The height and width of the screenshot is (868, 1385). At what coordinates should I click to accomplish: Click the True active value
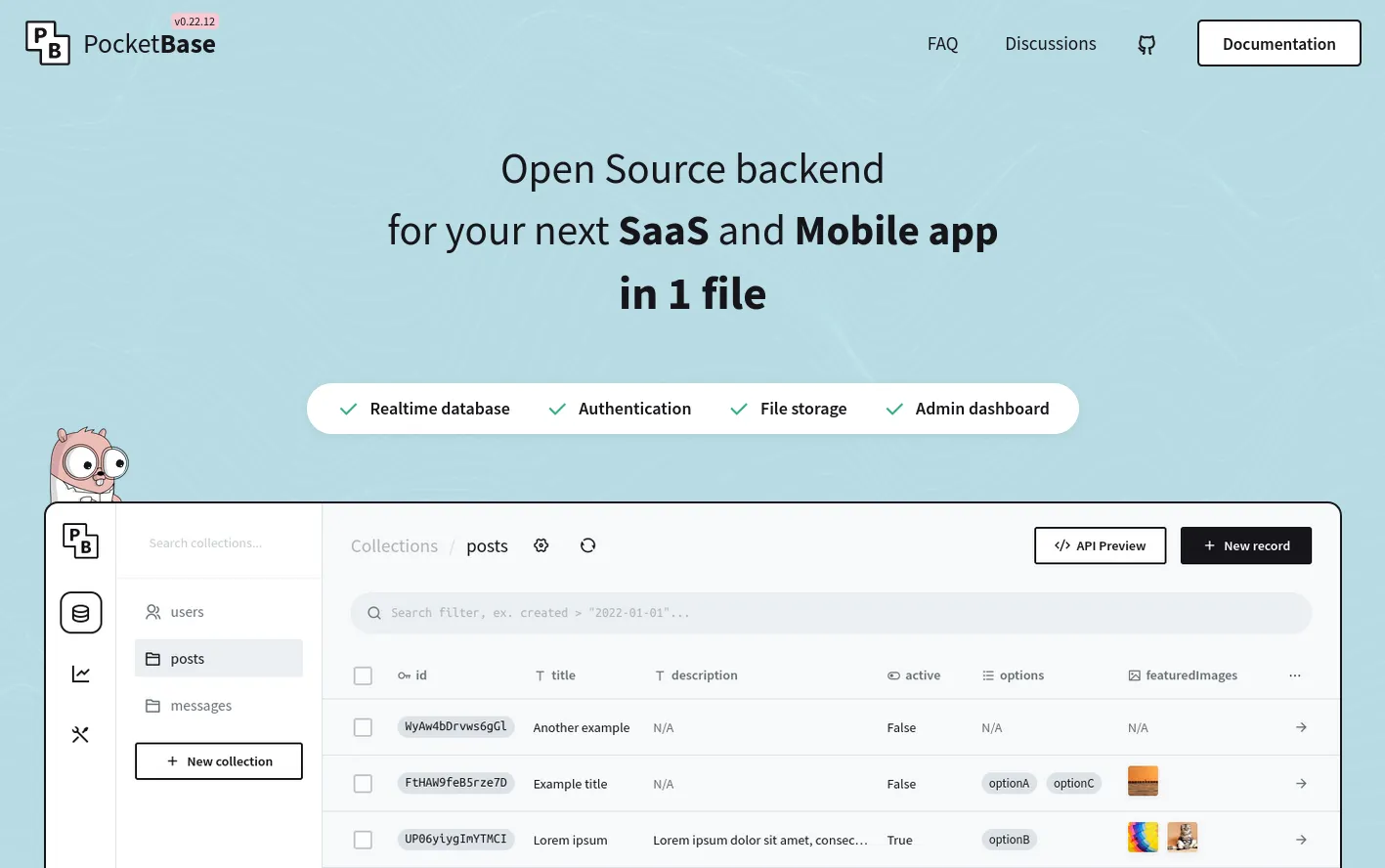[x=900, y=841]
